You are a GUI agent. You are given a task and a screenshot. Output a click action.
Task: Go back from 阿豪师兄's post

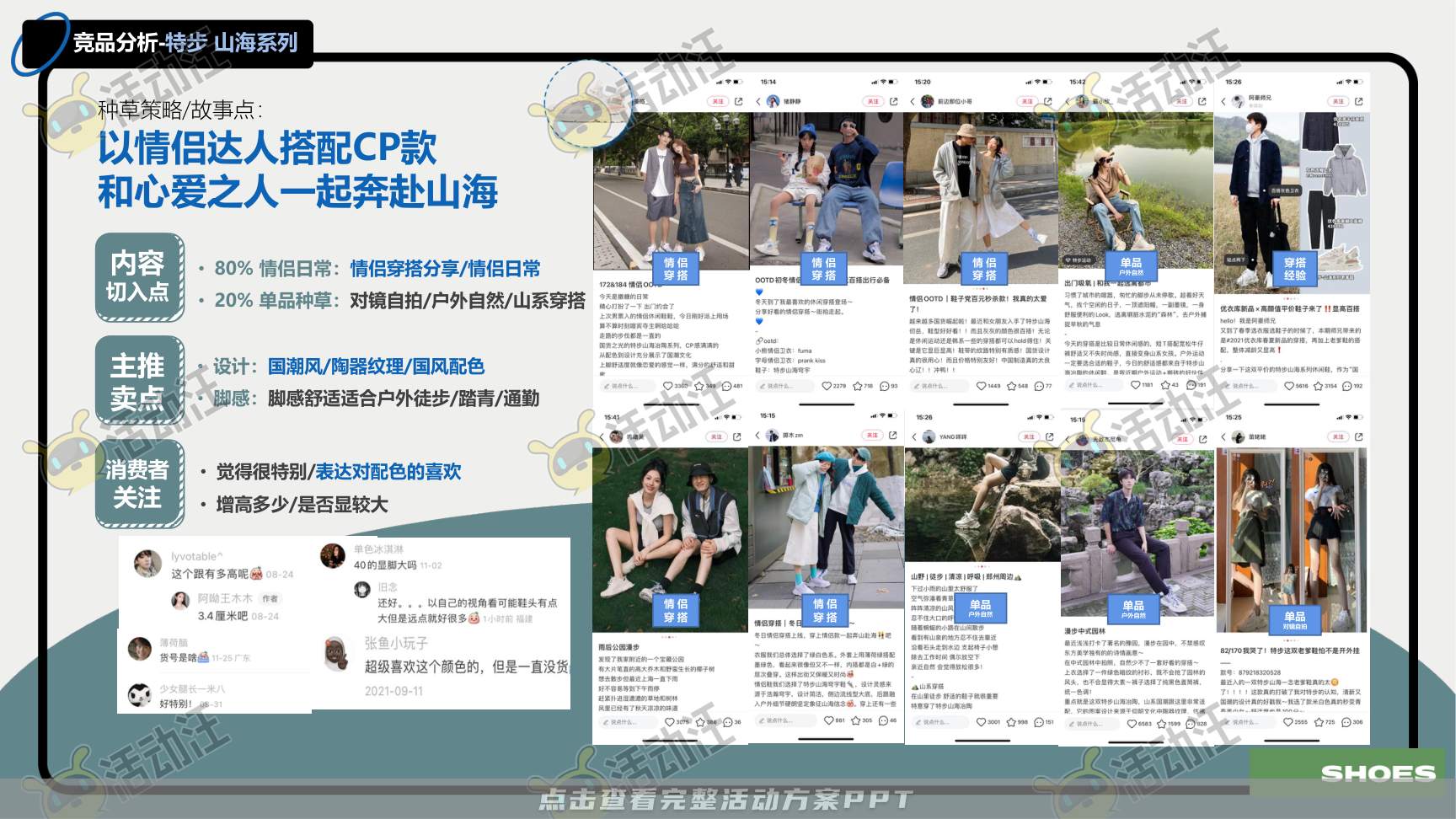(x=1223, y=101)
